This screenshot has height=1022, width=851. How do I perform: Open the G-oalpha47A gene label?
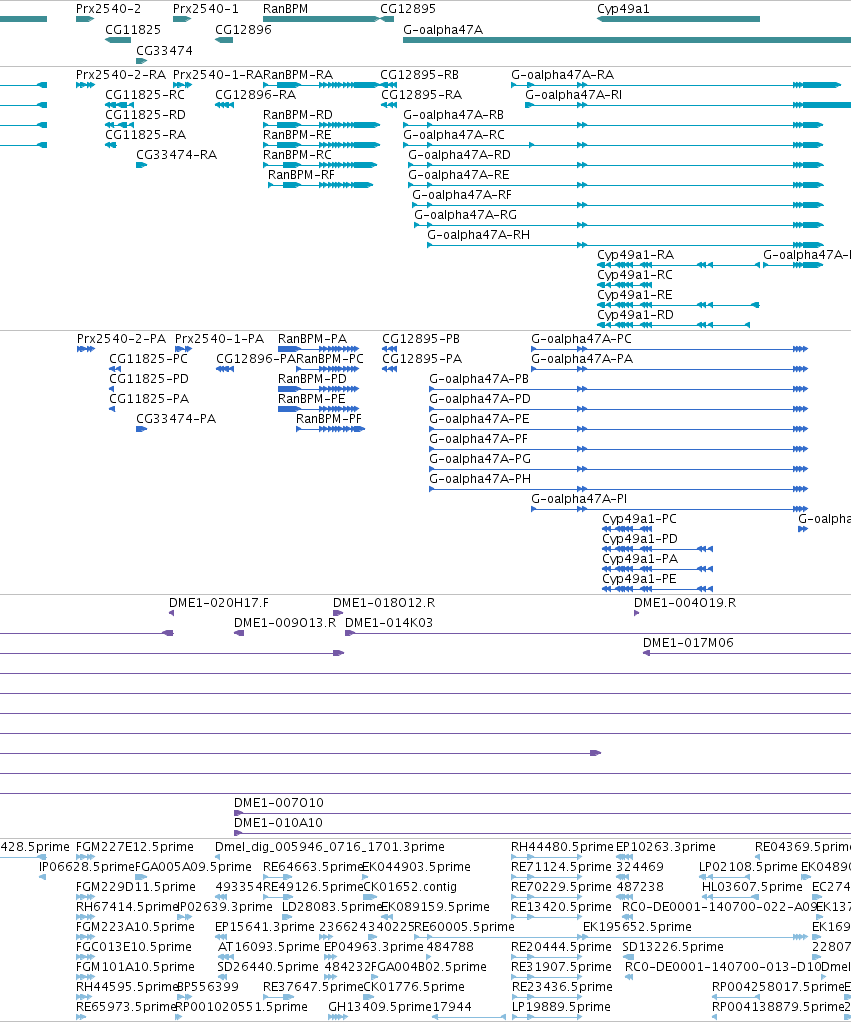click(x=443, y=30)
